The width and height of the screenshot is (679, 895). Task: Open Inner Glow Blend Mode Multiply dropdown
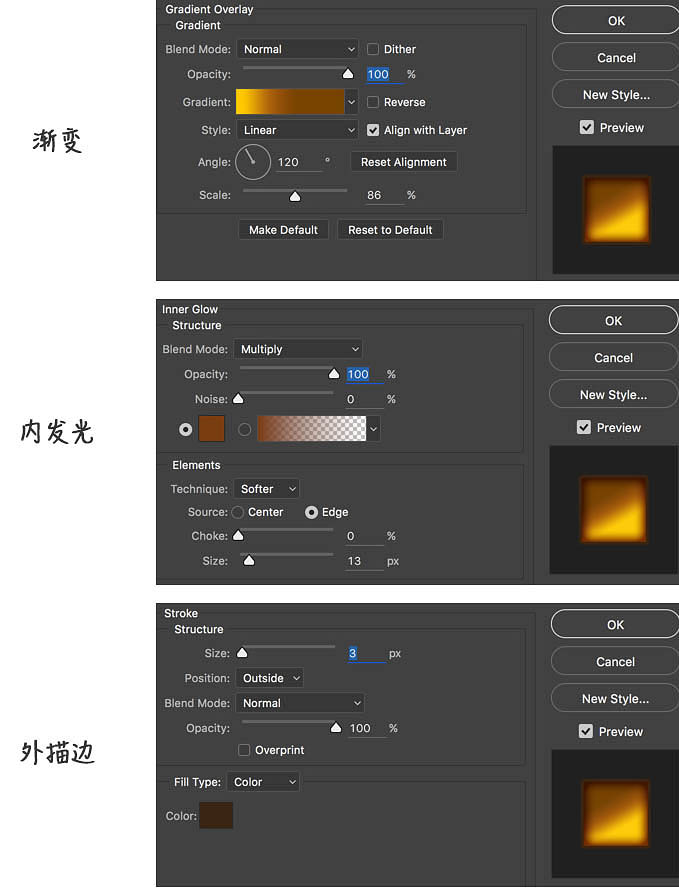(298, 349)
